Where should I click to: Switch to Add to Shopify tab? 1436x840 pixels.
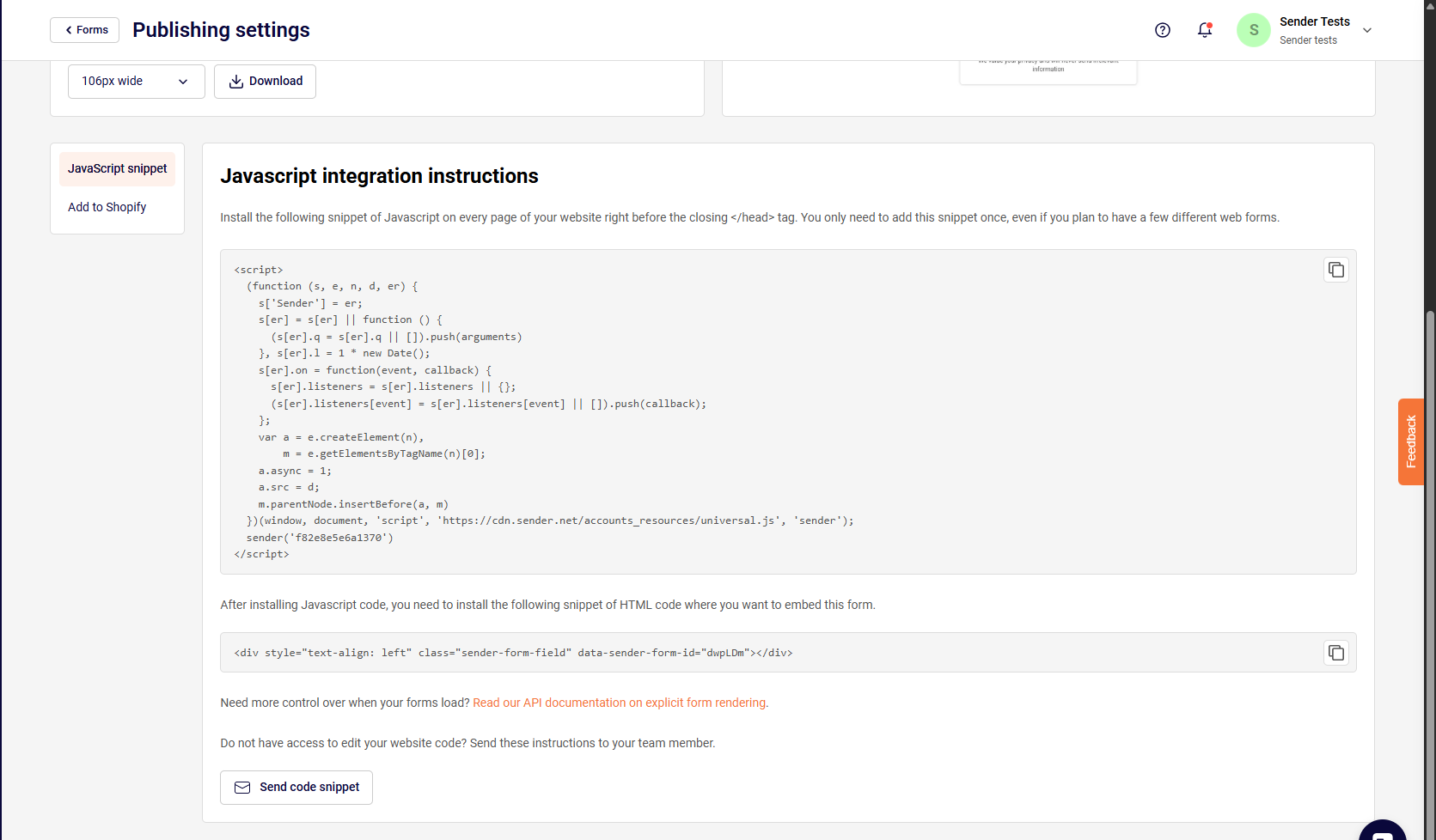point(107,207)
